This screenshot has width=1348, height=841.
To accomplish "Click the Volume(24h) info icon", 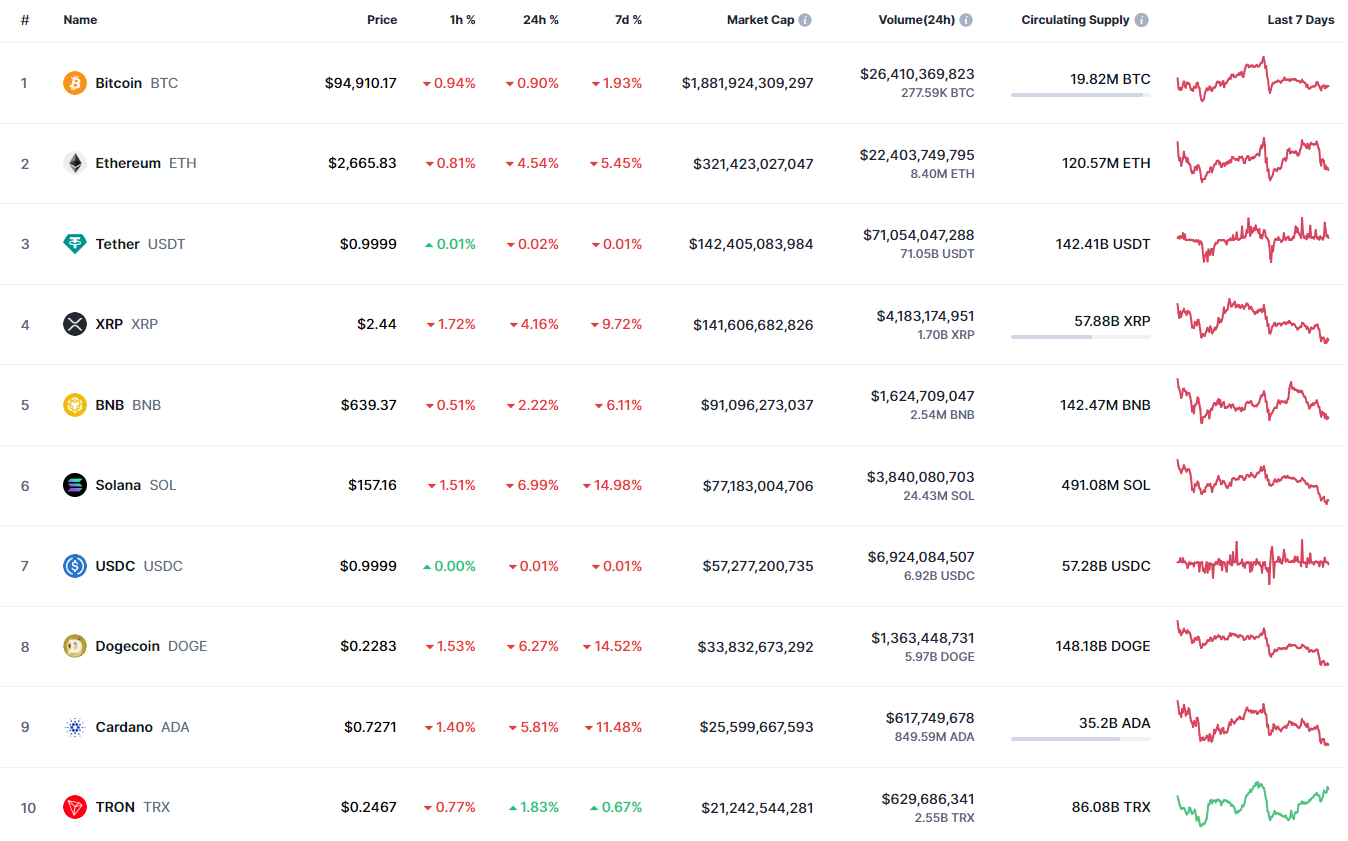I will (x=966, y=20).
